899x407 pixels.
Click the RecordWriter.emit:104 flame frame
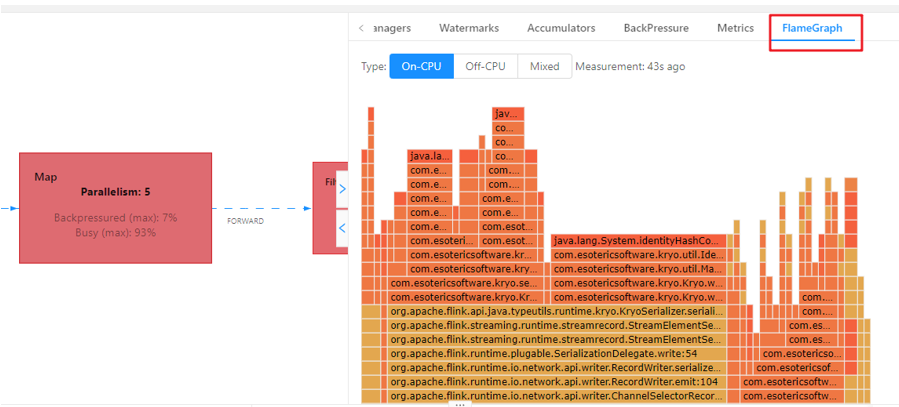(x=556, y=381)
